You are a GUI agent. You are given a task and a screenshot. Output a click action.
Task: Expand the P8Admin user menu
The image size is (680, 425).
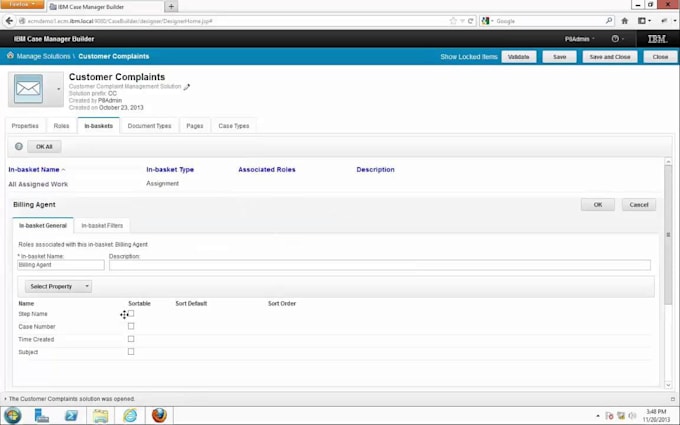point(579,39)
